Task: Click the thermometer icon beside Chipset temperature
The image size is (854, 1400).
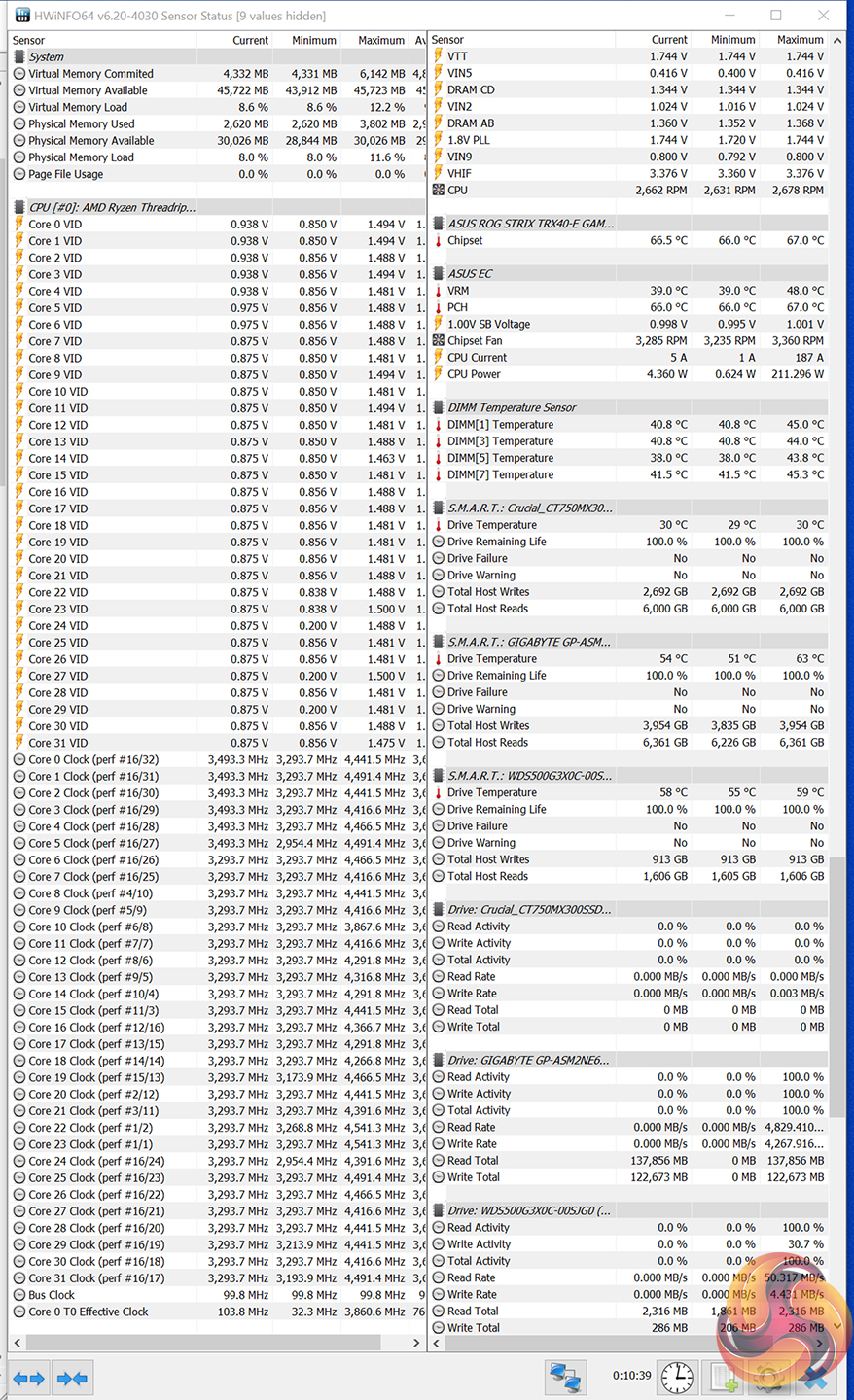Action: click(x=439, y=240)
